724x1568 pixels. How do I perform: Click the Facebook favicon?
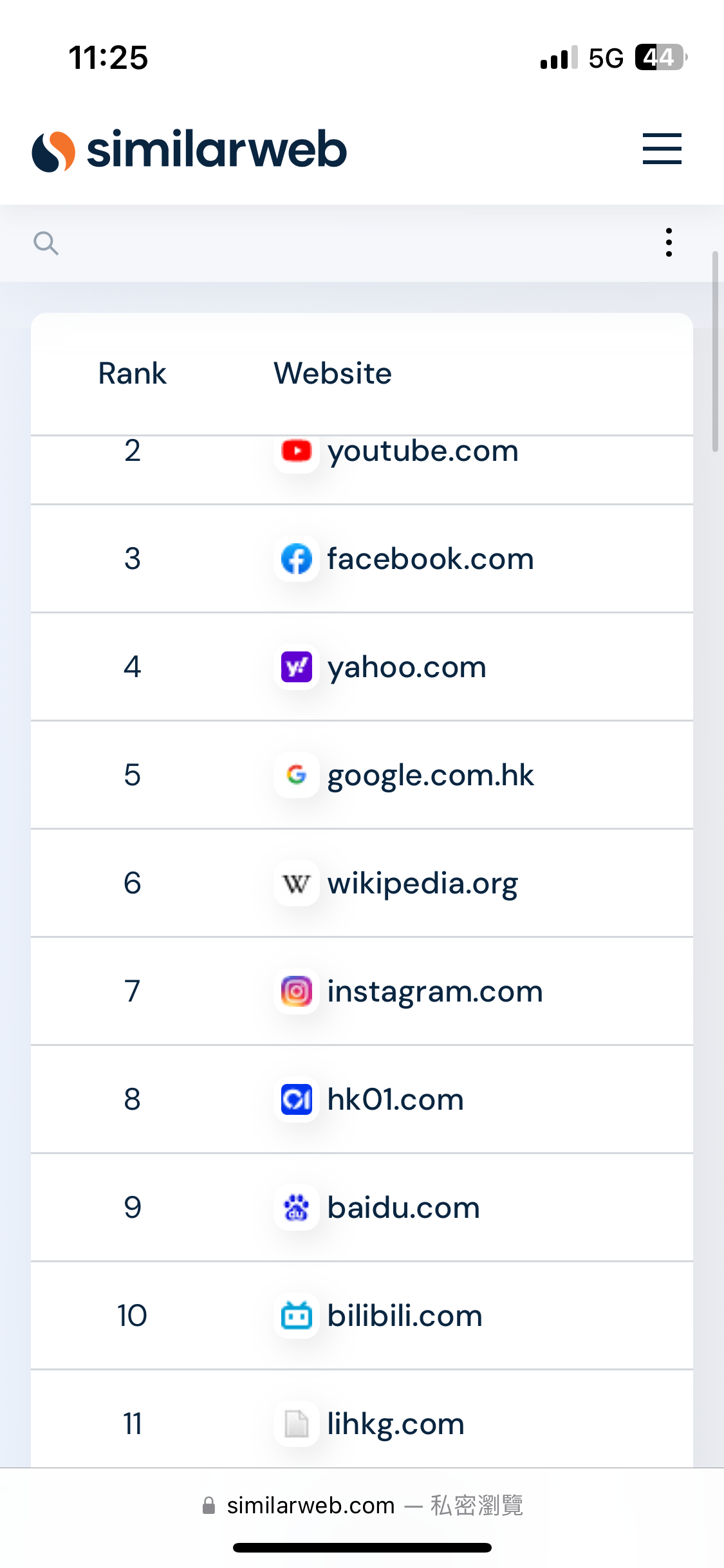297,559
